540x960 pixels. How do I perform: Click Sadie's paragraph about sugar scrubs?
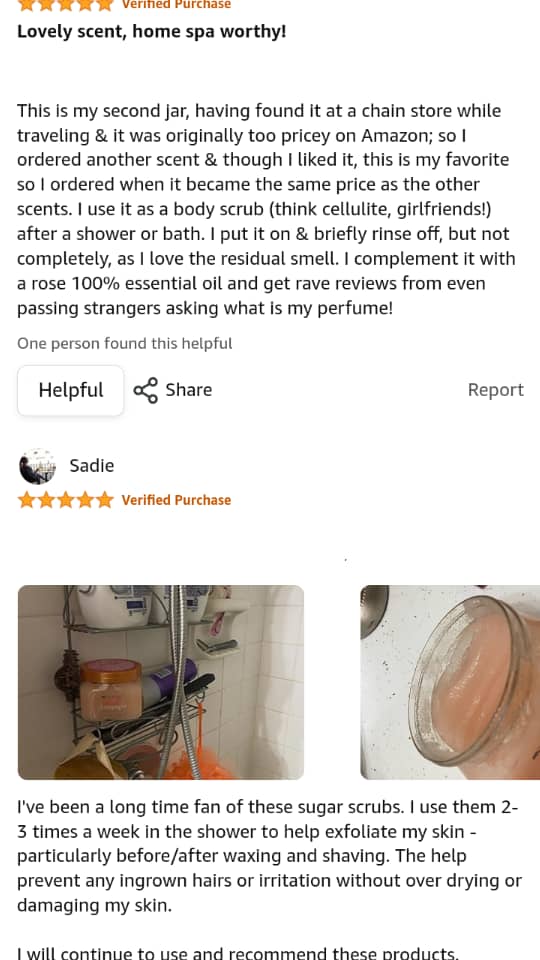point(269,856)
